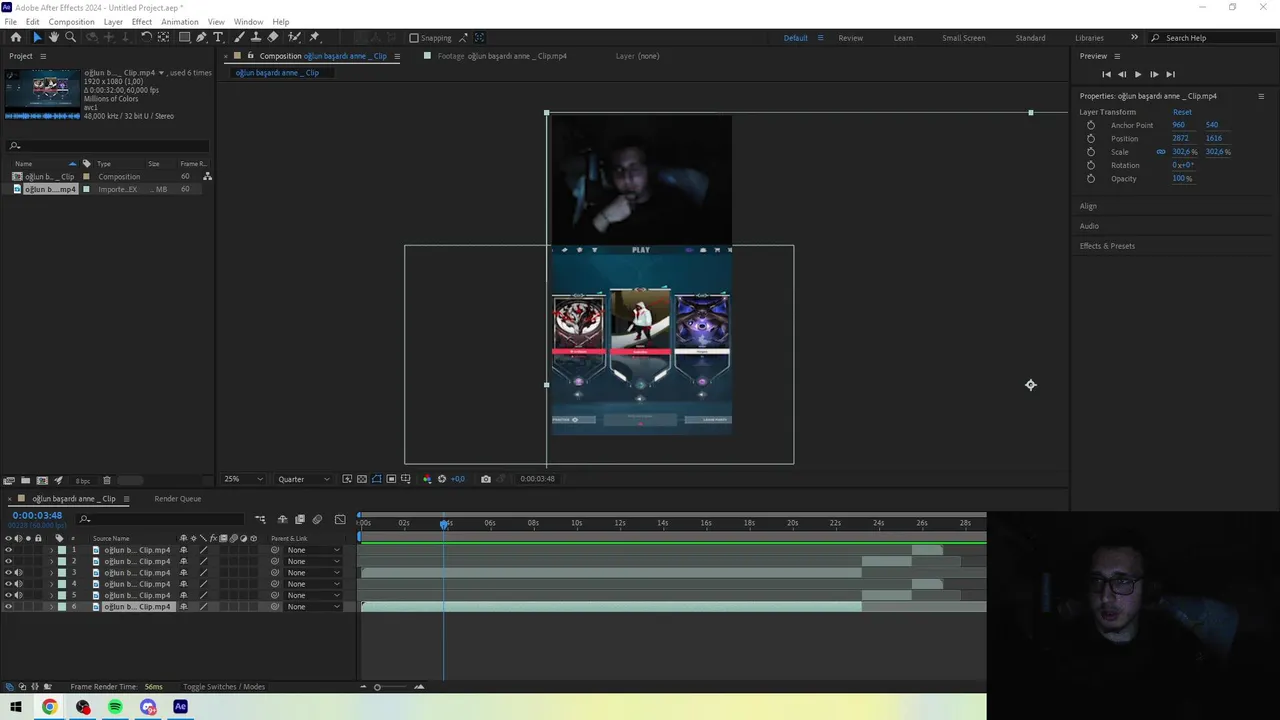The width and height of the screenshot is (1280, 720).
Task: Switch to the Small Screen workspace
Action: click(x=964, y=38)
